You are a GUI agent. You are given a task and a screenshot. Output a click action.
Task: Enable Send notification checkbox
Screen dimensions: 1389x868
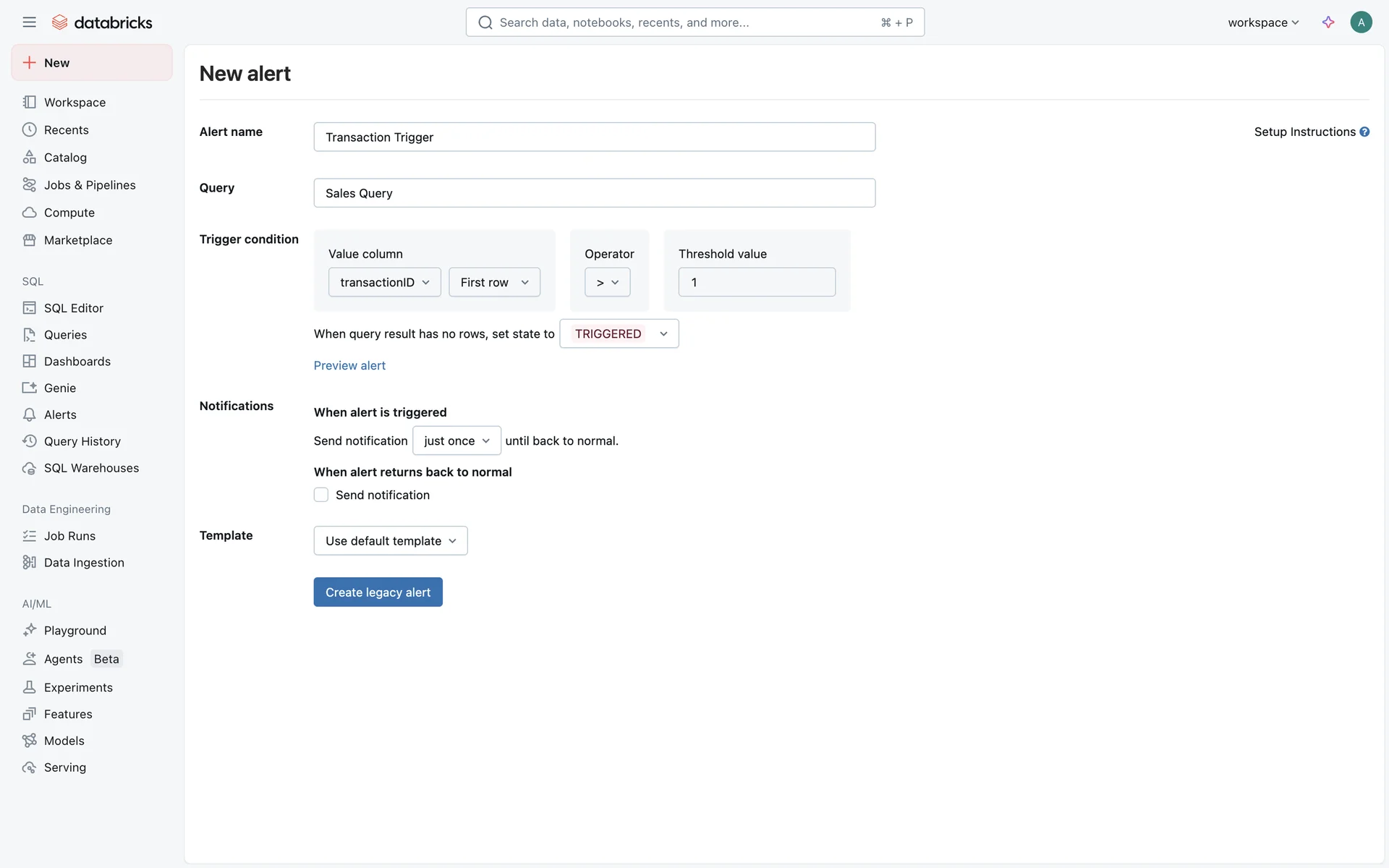click(x=321, y=495)
